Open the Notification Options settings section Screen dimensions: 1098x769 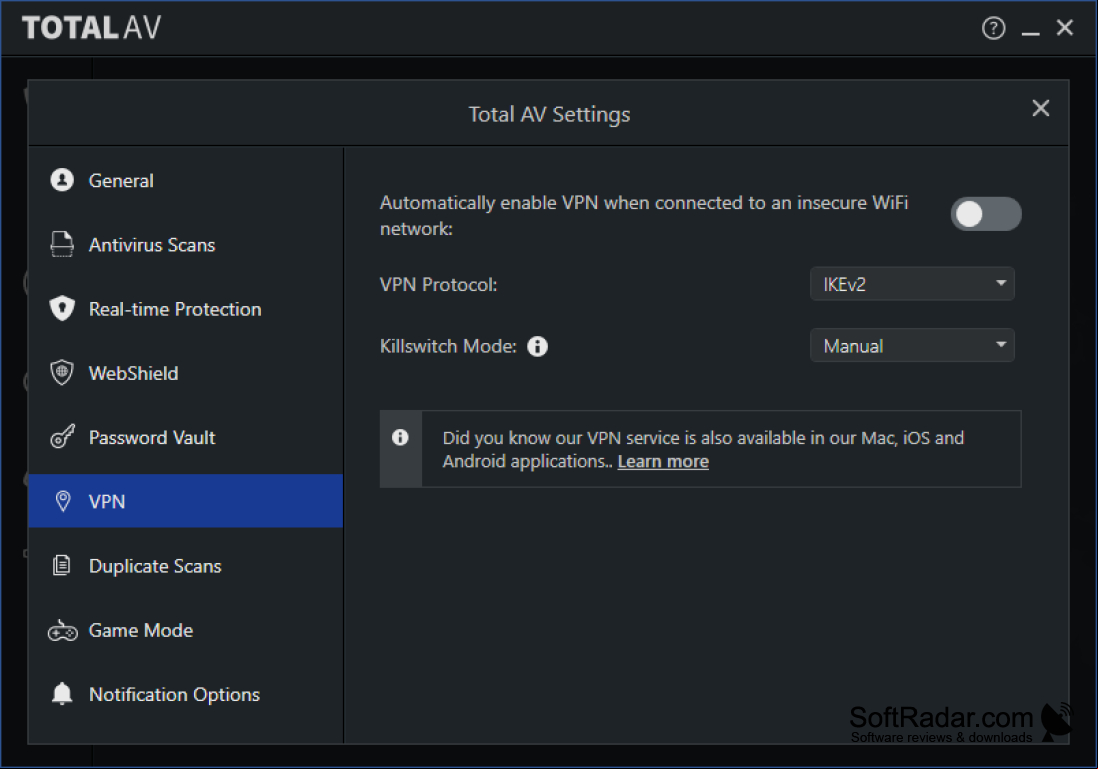[186, 695]
